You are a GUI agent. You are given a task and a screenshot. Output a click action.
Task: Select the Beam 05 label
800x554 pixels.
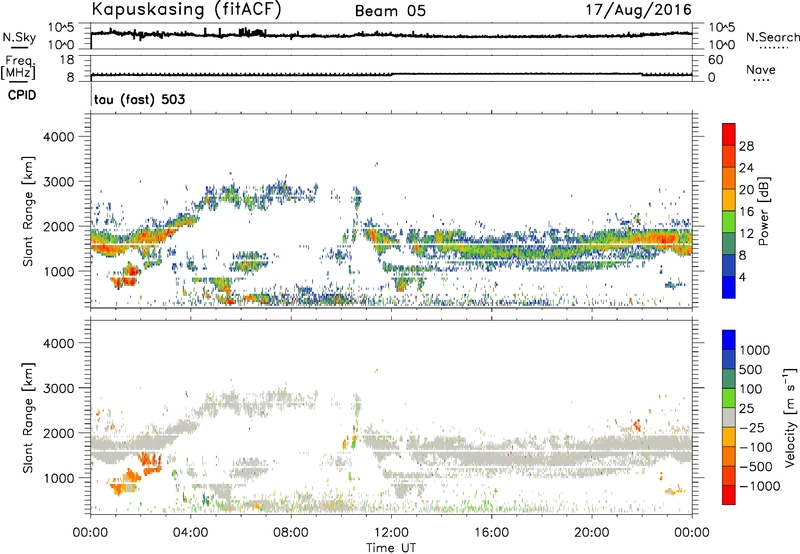pyautogui.click(x=390, y=11)
